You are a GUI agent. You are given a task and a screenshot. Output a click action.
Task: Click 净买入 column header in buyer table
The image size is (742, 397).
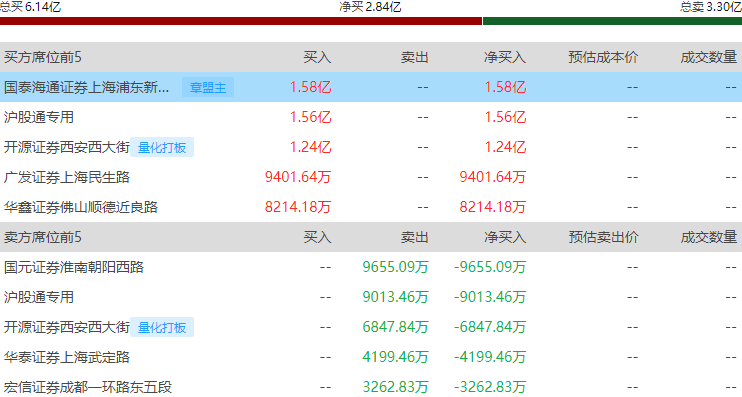(x=505, y=57)
